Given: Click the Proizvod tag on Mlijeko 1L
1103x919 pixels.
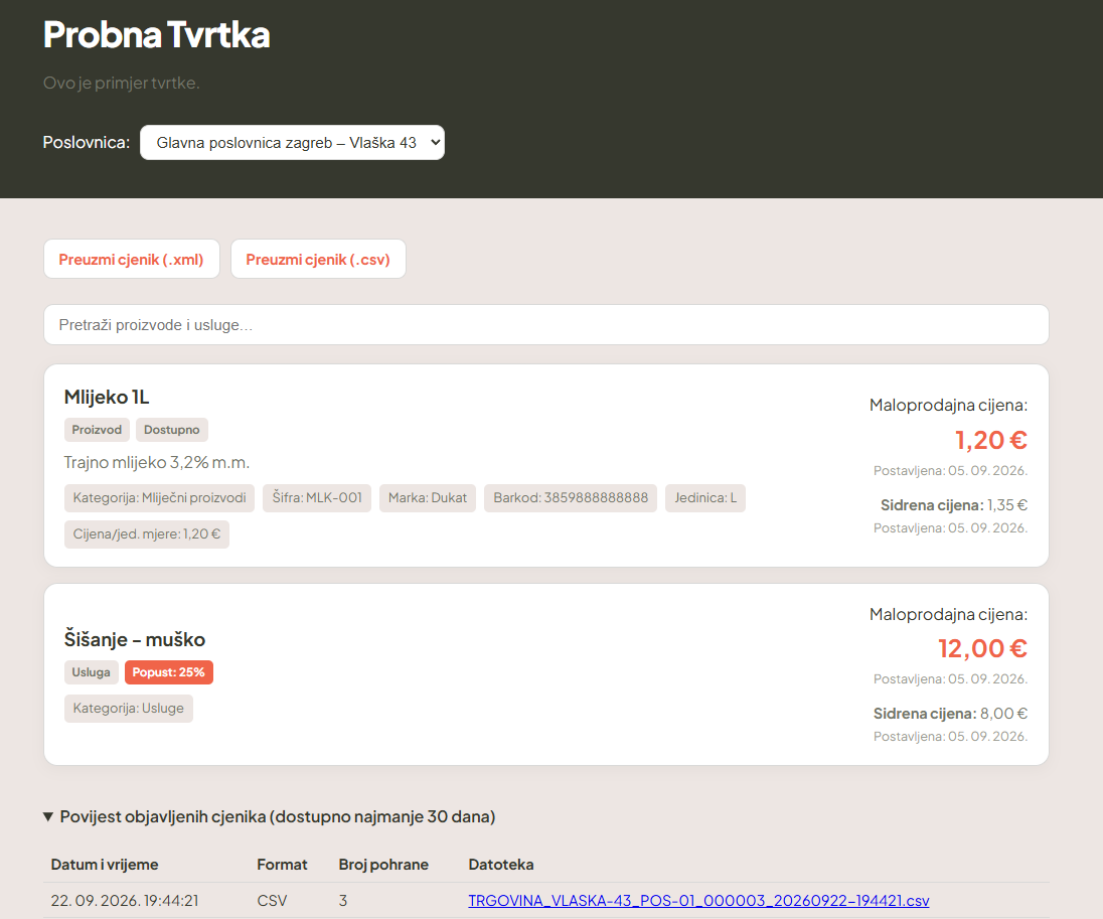Looking at the screenshot, I should point(96,429).
